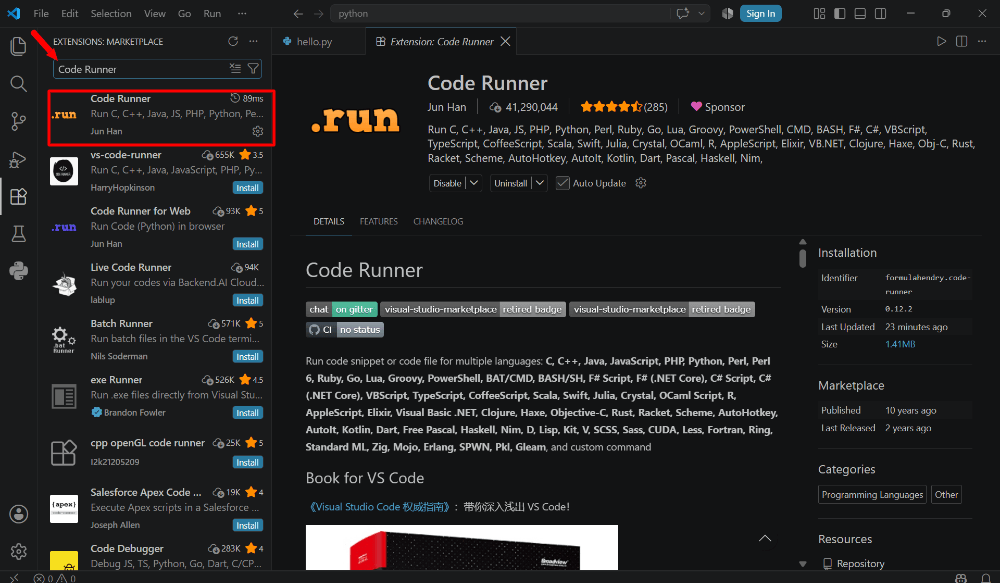The image size is (1000, 583).
Task: Open the Accounts icon in activity bar
Action: click(18, 514)
